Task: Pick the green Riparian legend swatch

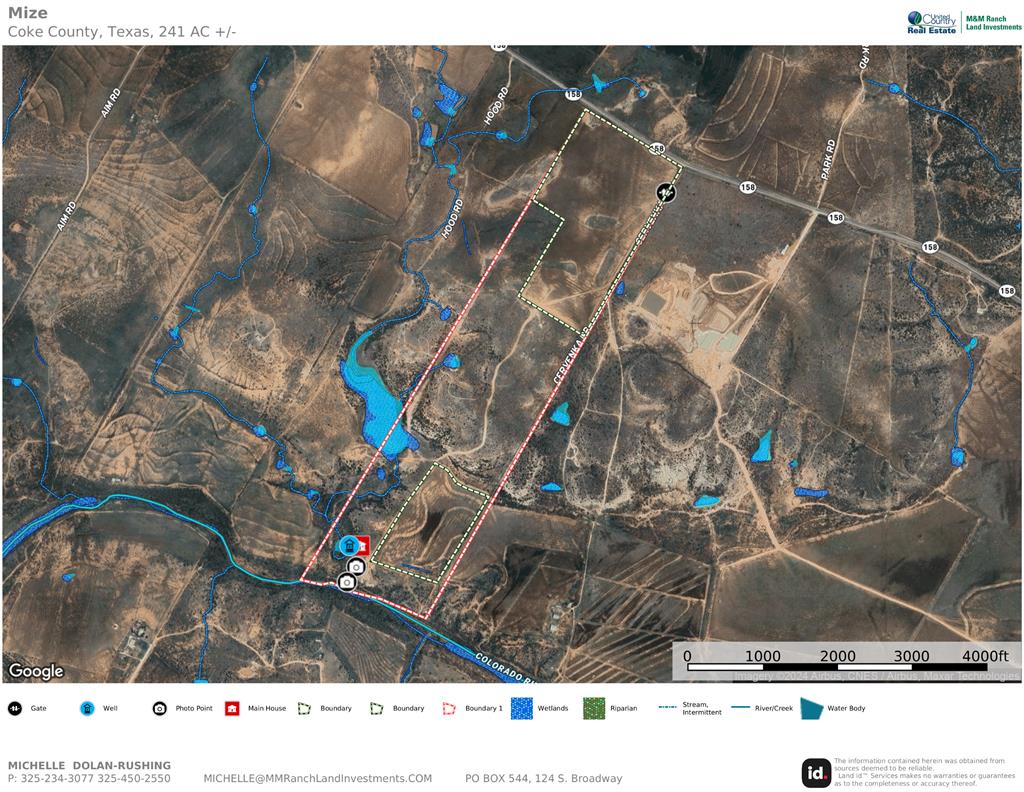Action: point(594,708)
